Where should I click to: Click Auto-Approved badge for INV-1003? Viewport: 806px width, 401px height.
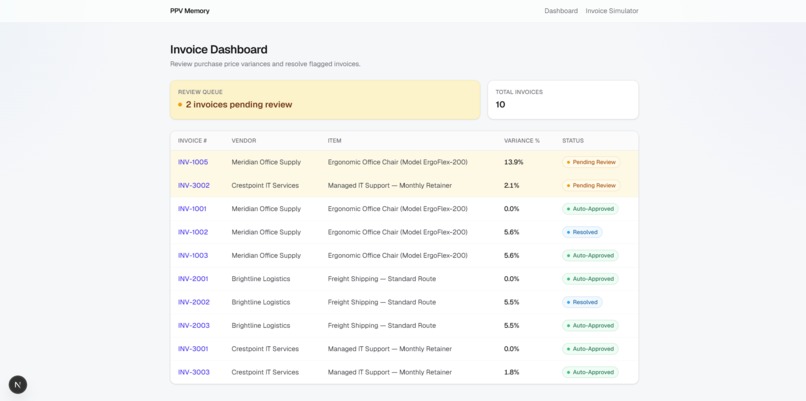(x=590, y=256)
